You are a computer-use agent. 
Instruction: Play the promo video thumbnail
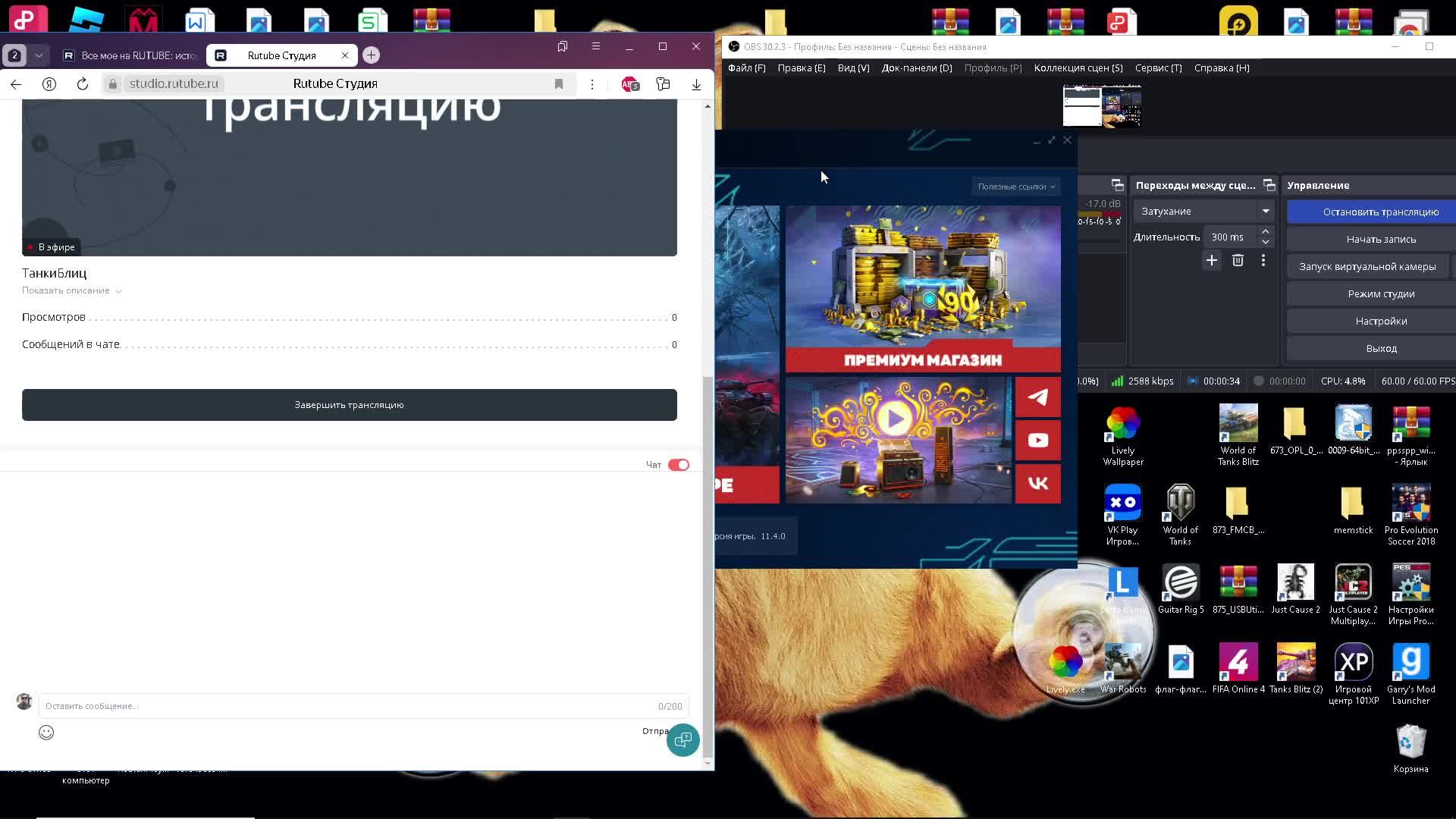coord(896,419)
